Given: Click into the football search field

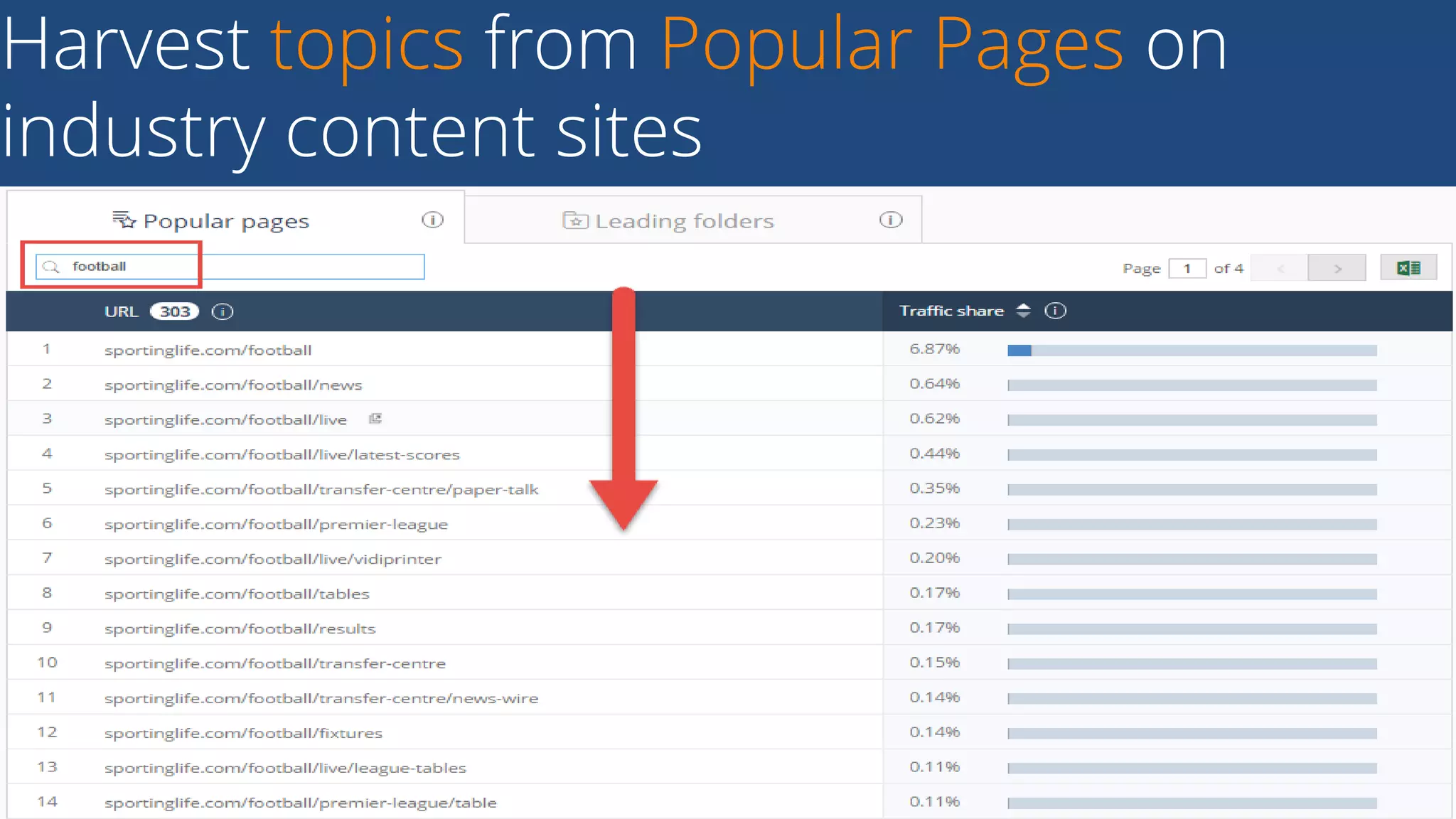Looking at the screenshot, I should coord(230,267).
